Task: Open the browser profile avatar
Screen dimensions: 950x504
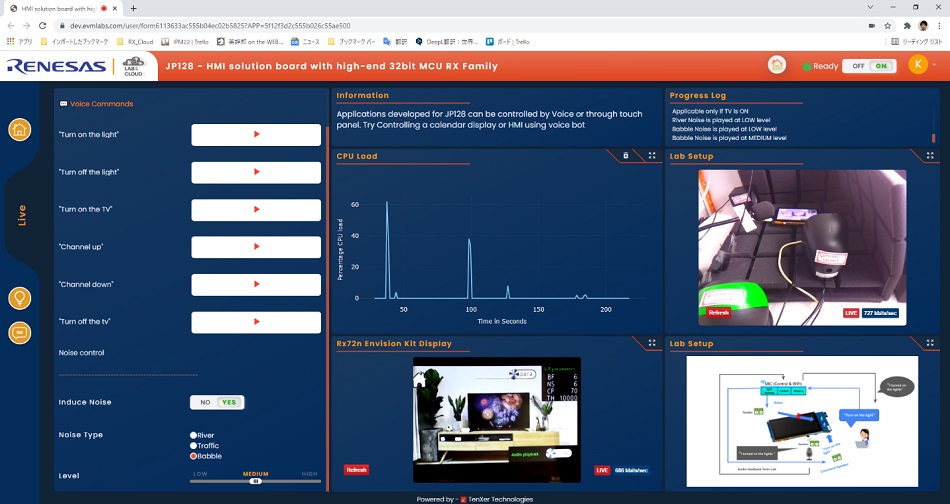Action: coord(923,25)
